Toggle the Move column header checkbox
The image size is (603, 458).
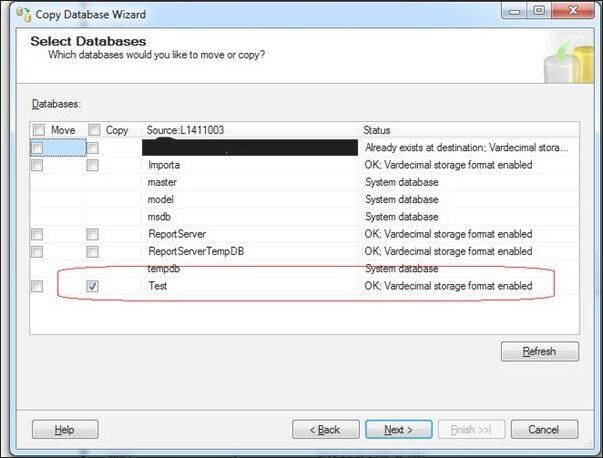38,130
